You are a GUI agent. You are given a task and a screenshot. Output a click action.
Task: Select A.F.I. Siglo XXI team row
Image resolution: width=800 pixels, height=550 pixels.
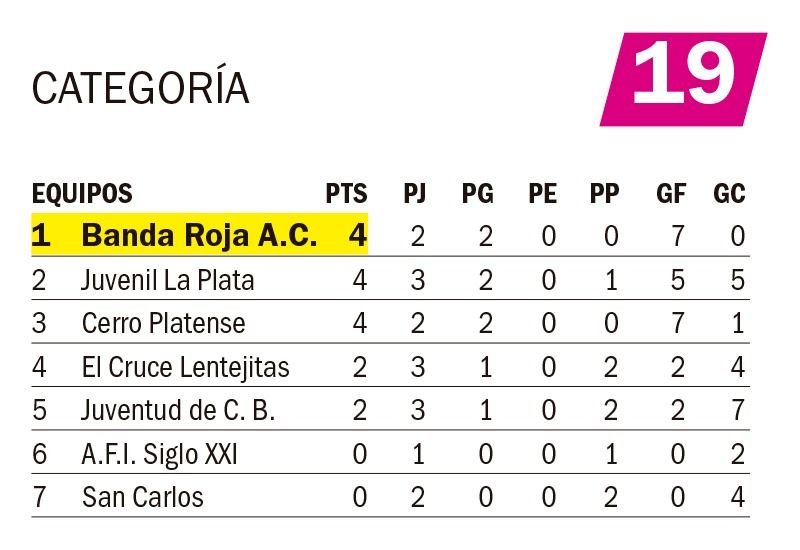pos(390,454)
